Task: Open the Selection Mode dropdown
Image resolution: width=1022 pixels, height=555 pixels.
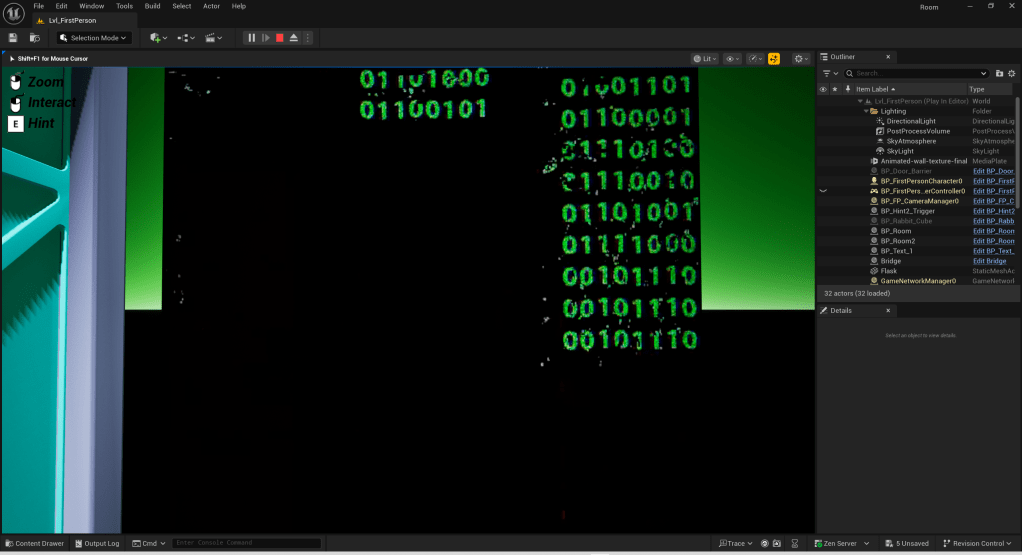Action: pos(95,38)
